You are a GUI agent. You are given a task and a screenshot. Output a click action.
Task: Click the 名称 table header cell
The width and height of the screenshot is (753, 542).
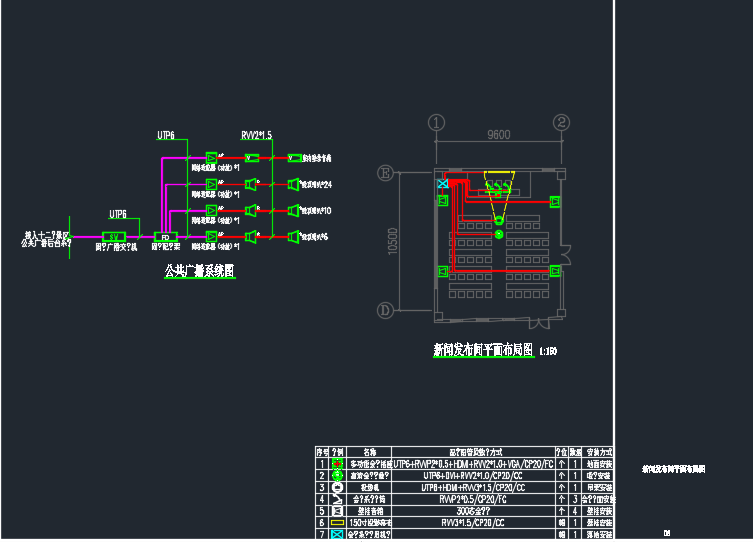point(369,452)
